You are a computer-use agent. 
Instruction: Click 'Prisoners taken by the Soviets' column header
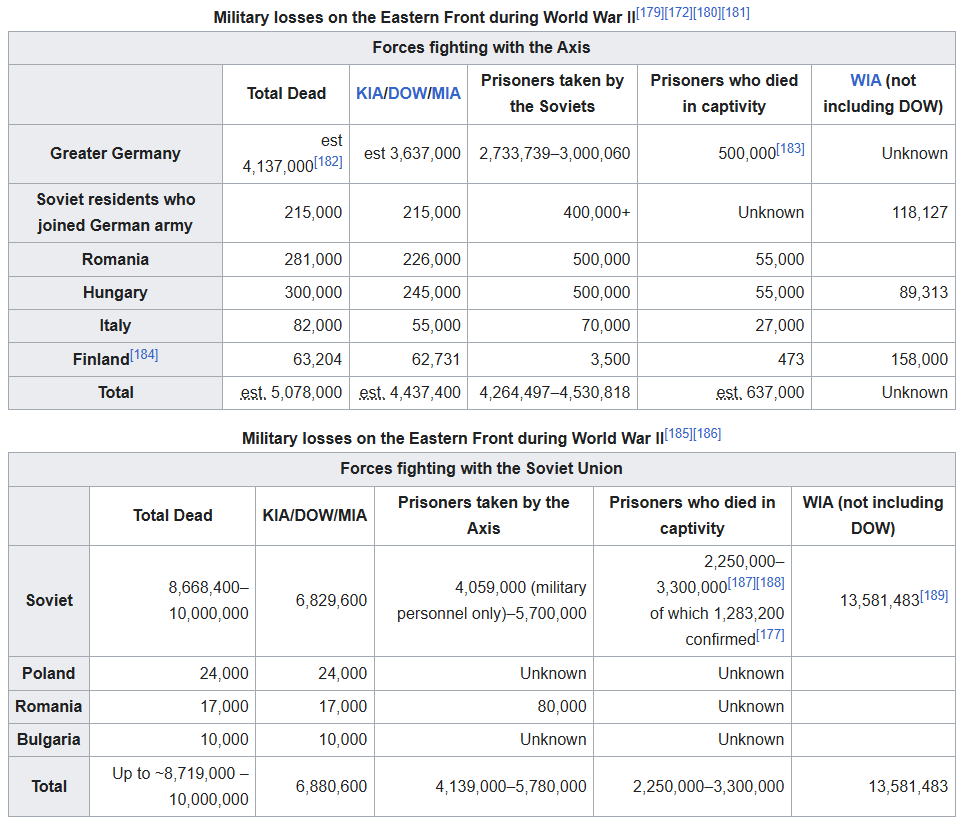click(552, 94)
